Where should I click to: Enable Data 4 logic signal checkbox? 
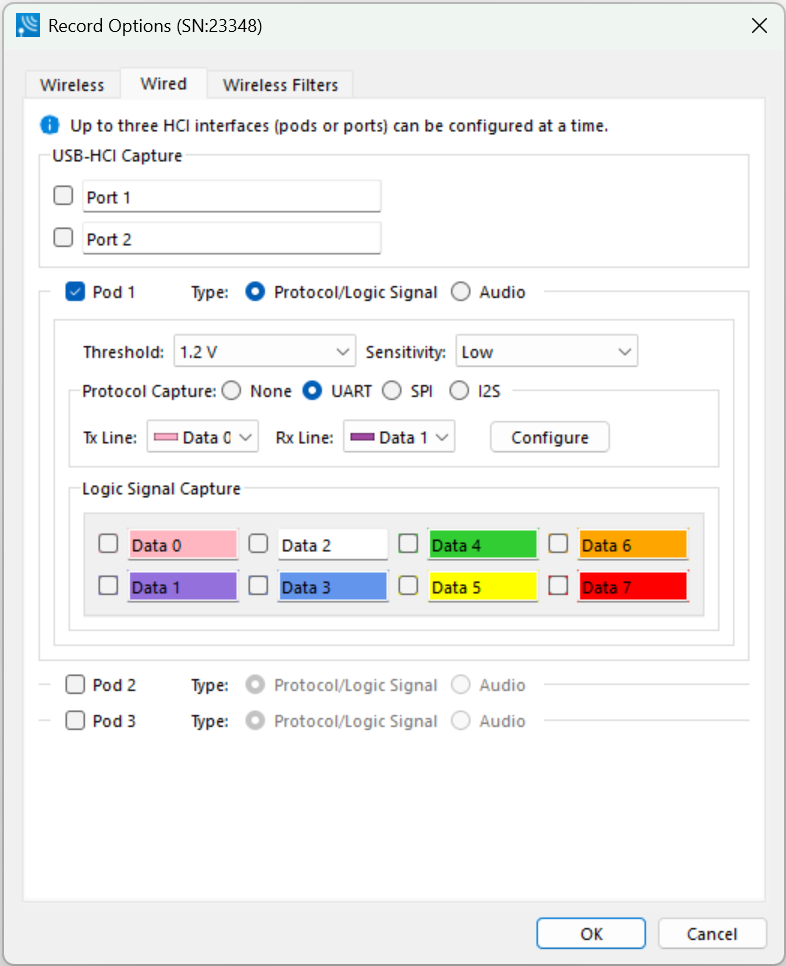(x=408, y=543)
